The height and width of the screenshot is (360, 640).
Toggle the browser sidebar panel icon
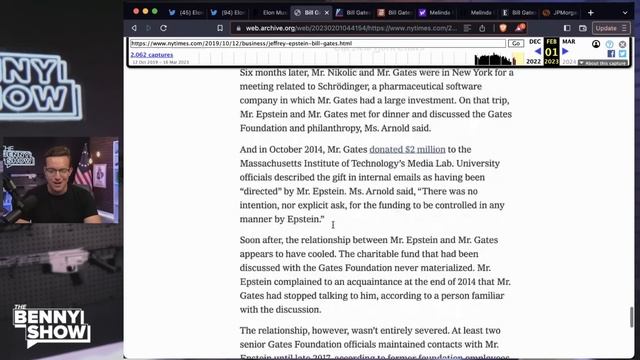click(567, 28)
